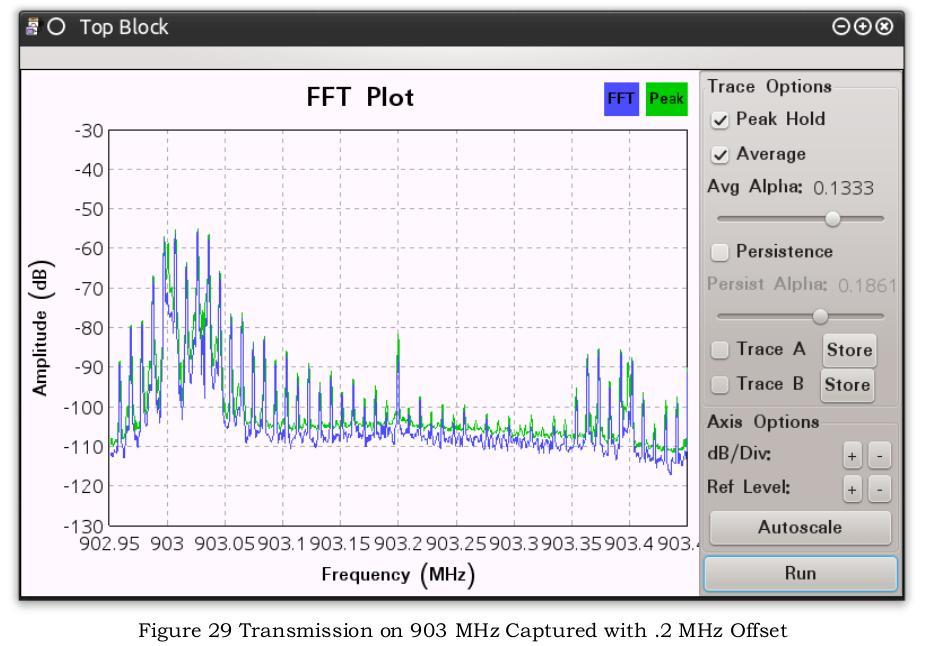
Task: Raise Ref Level with the plus button
Action: coord(852,490)
